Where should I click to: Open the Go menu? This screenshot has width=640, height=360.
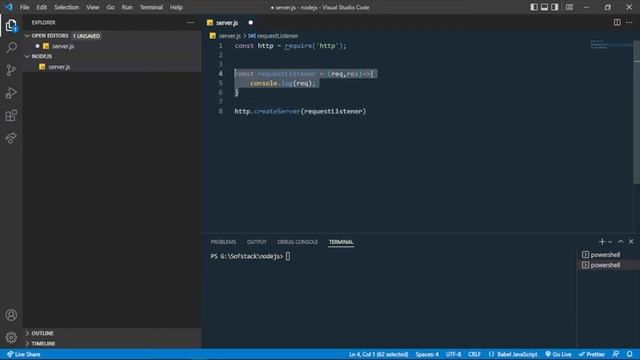coord(110,7)
